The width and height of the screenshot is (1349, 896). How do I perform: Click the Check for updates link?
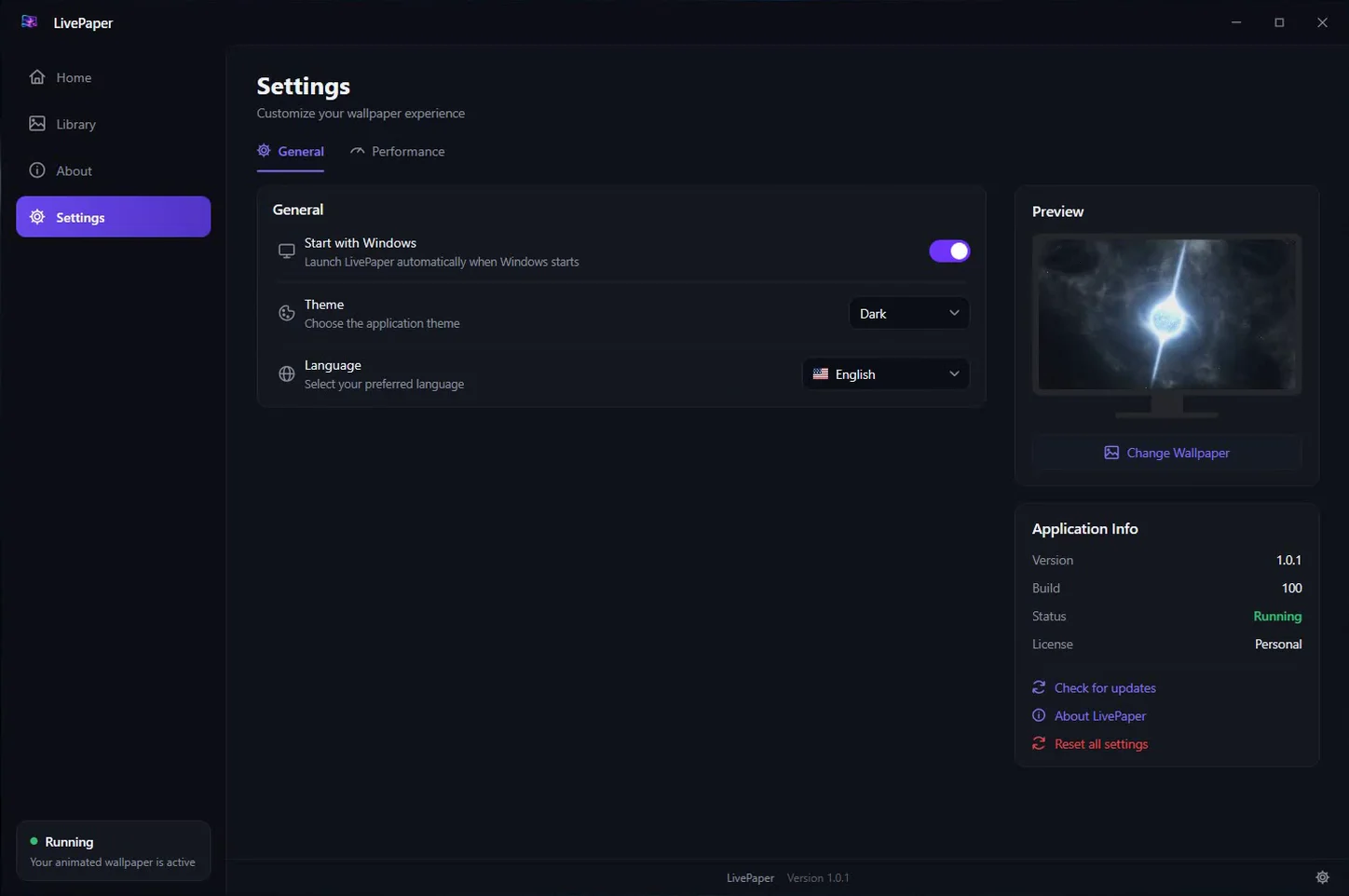(1105, 687)
